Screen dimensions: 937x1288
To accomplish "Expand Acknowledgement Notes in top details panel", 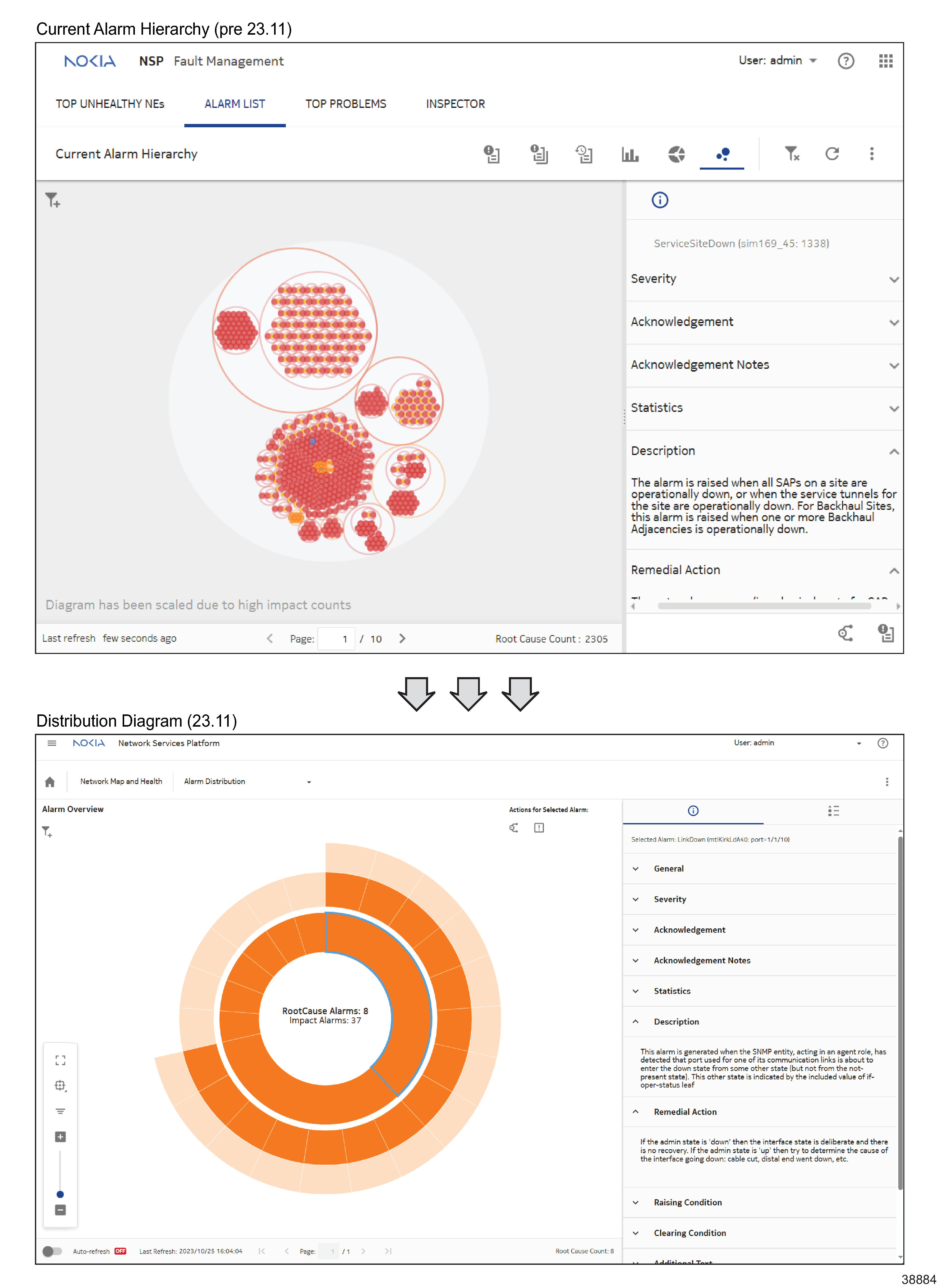I will click(x=764, y=365).
